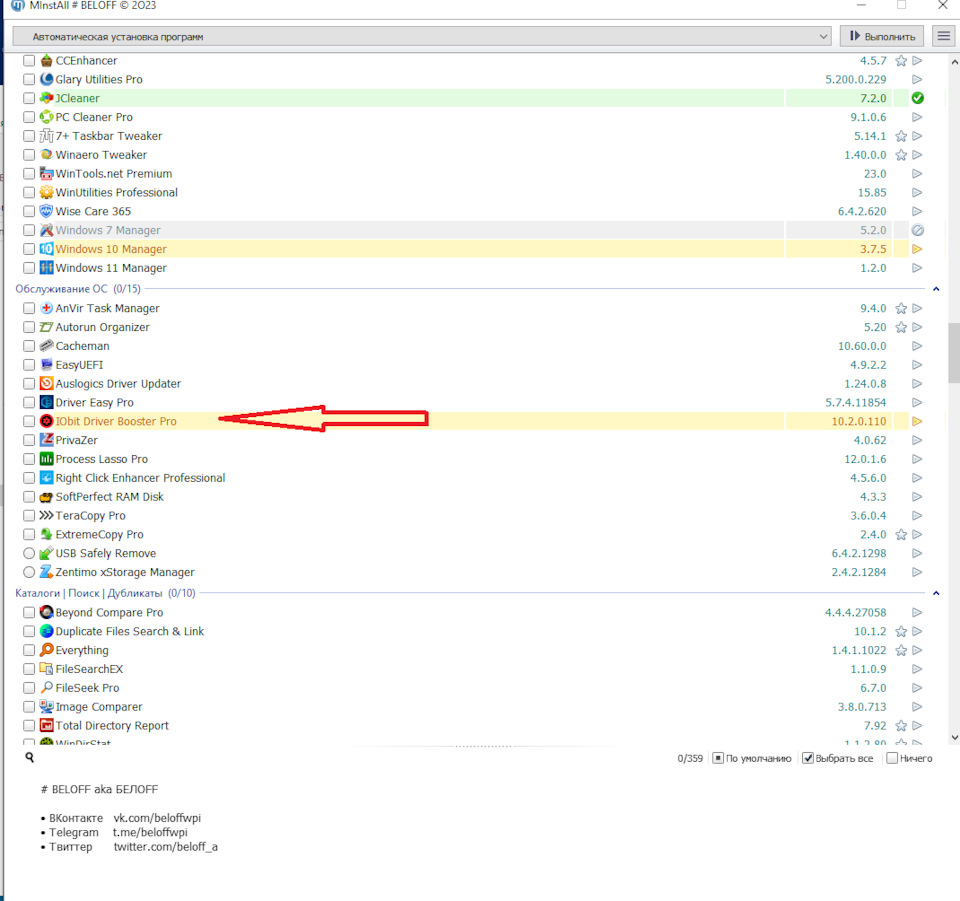Click the Windows 11 Manager icon

pyautogui.click(x=47, y=268)
